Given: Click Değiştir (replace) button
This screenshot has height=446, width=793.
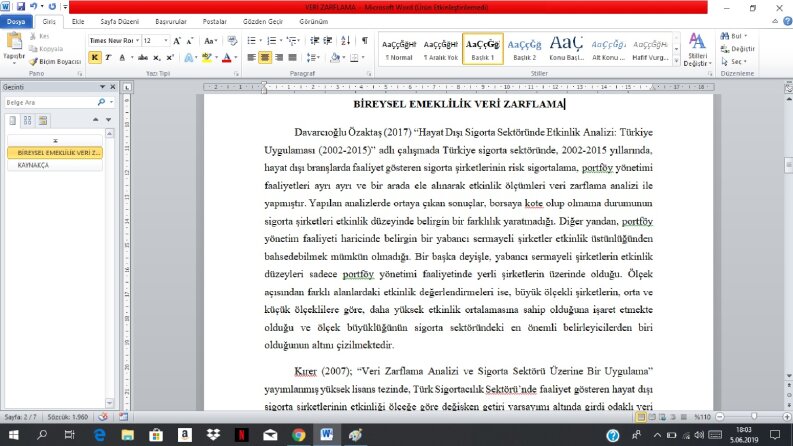Looking at the screenshot, I should click(x=737, y=49).
